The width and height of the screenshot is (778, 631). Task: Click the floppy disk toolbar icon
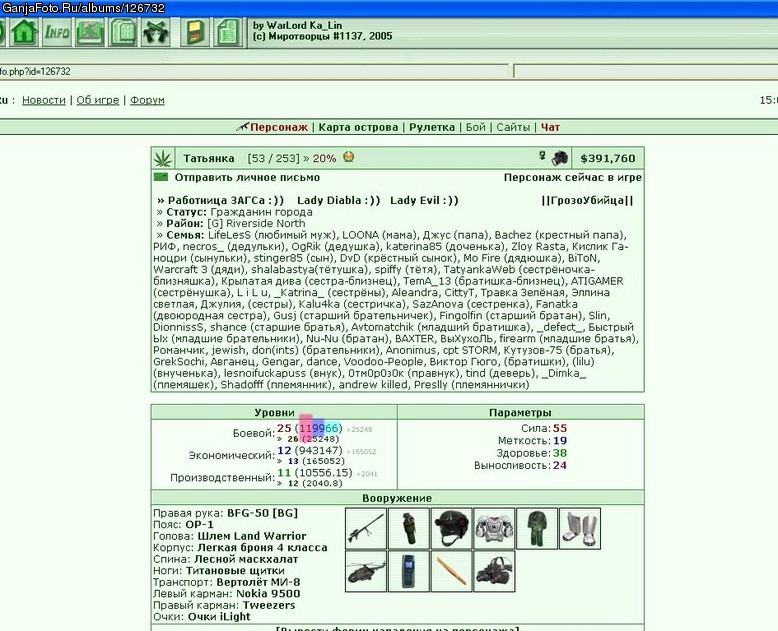194,32
